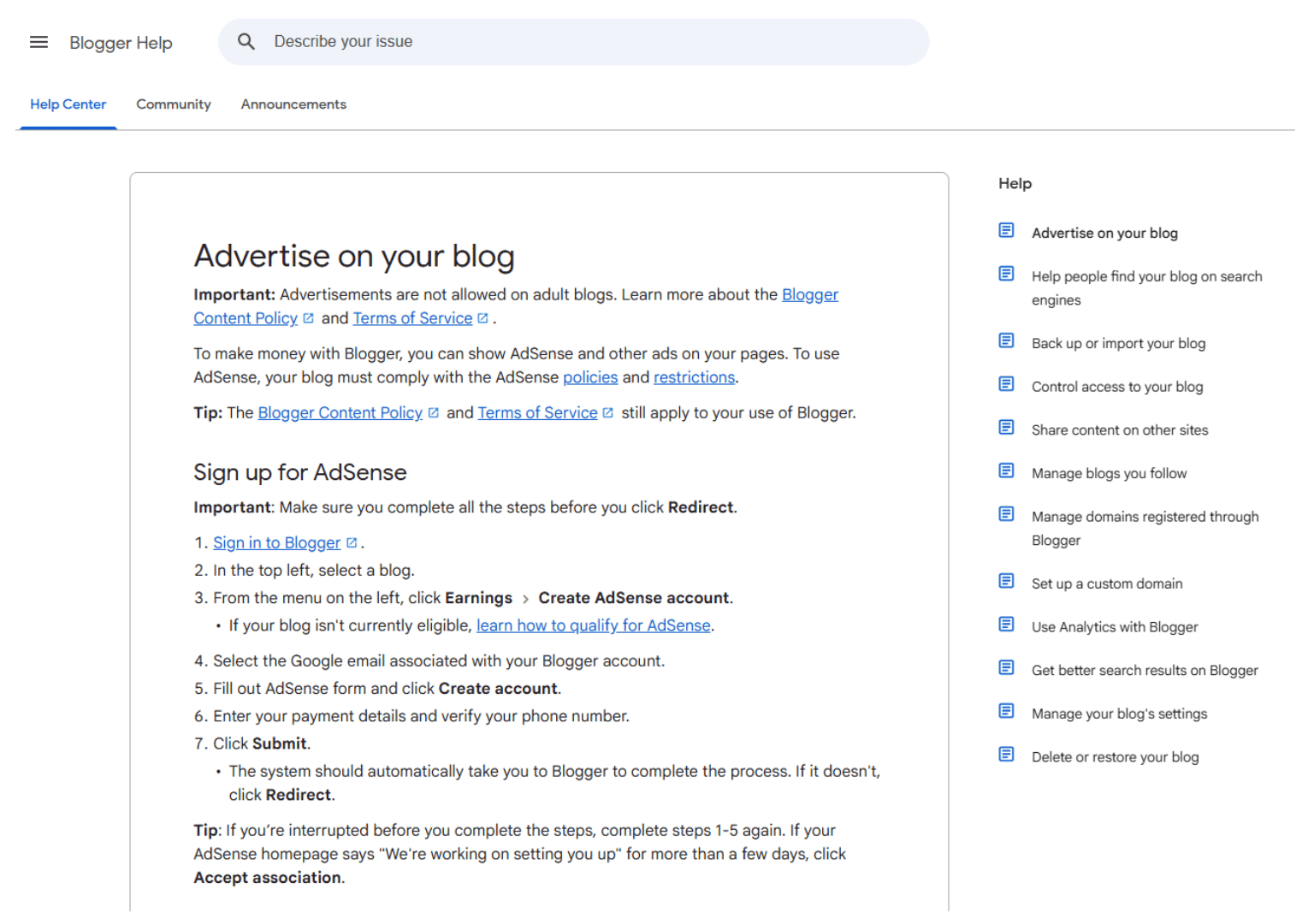Viewport: 1314px width, 924px height.
Task: Click article icon beside Delete or restore your blog
Action: (x=1006, y=755)
